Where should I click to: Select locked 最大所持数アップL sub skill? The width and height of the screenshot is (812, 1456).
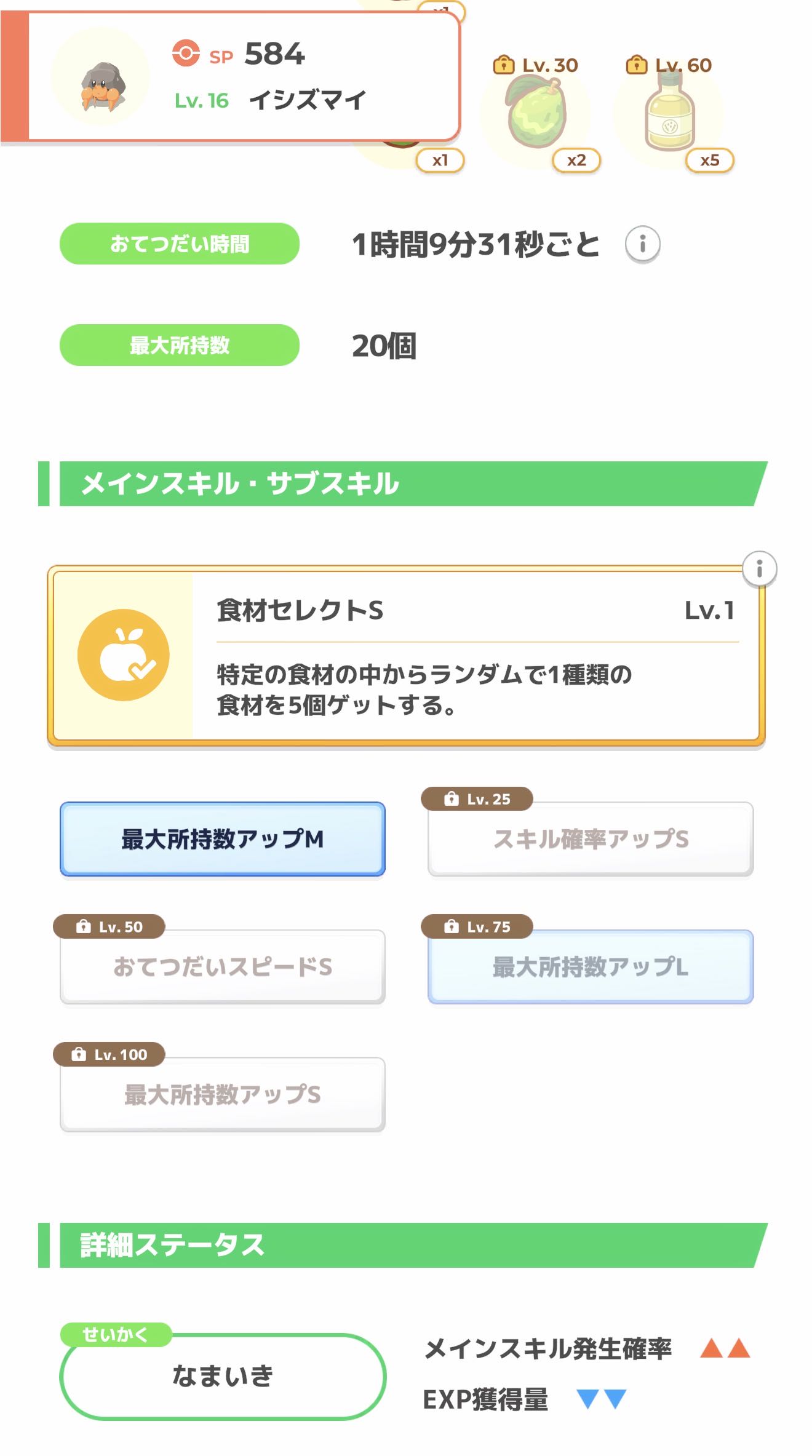[x=591, y=966]
